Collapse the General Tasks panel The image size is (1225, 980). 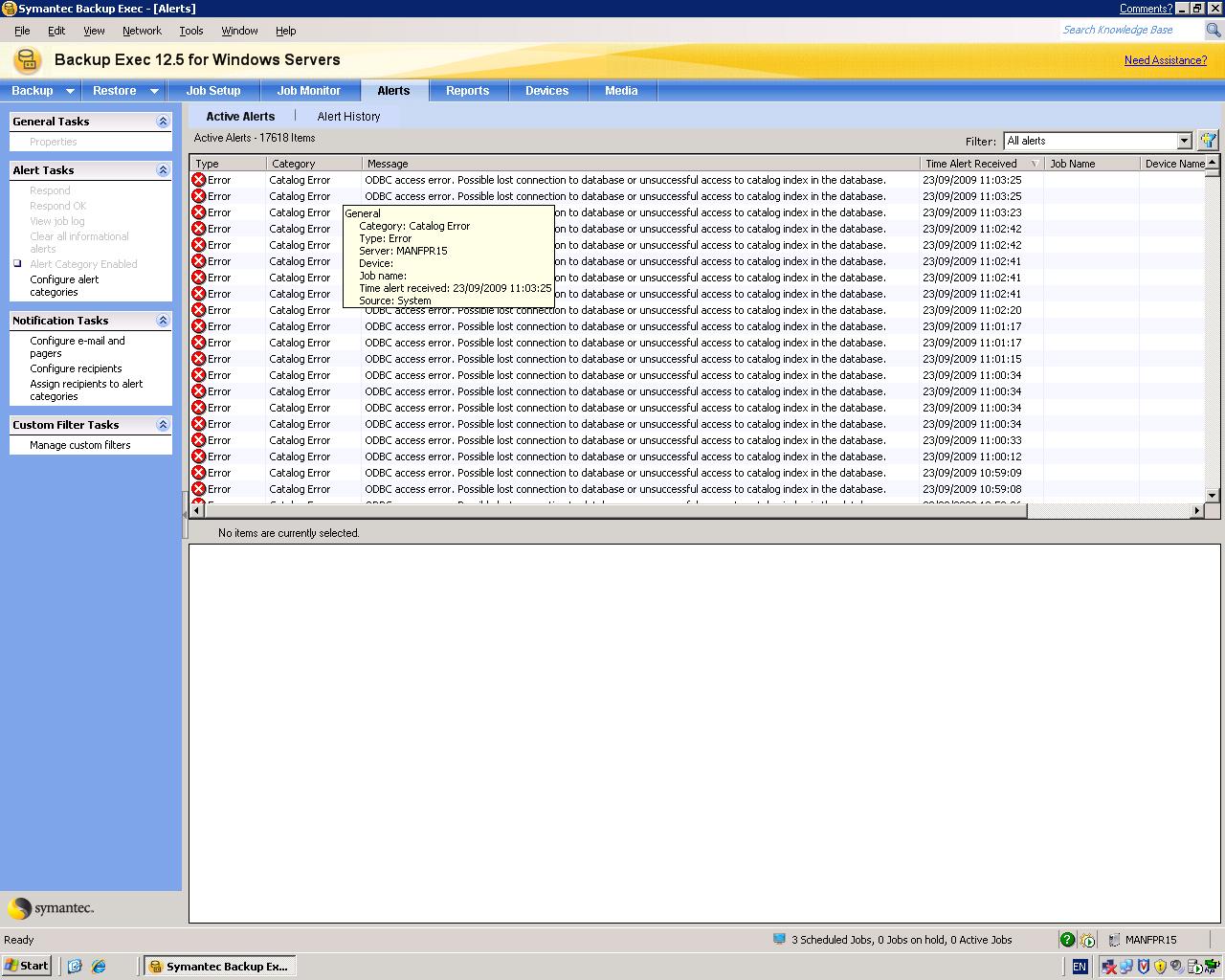(163, 122)
